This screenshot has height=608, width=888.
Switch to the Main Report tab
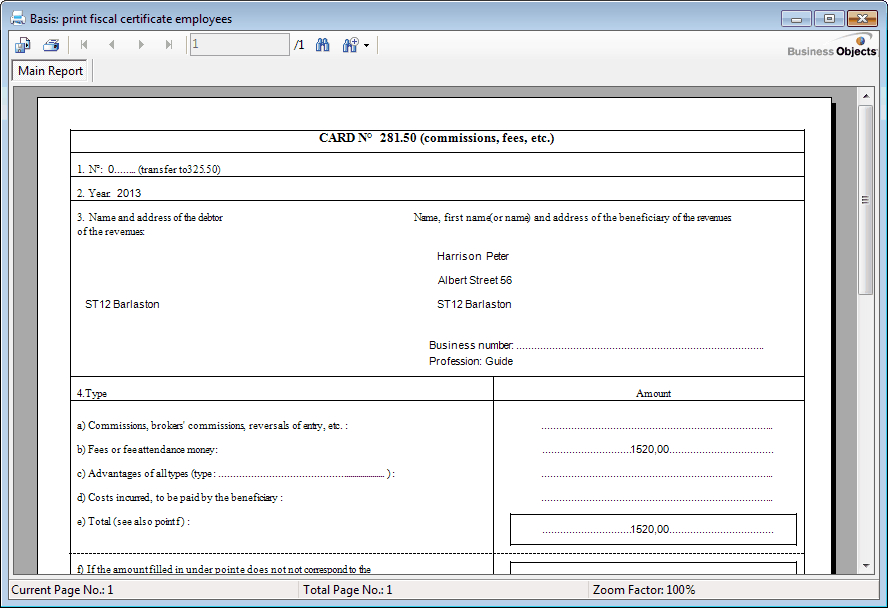(50, 70)
